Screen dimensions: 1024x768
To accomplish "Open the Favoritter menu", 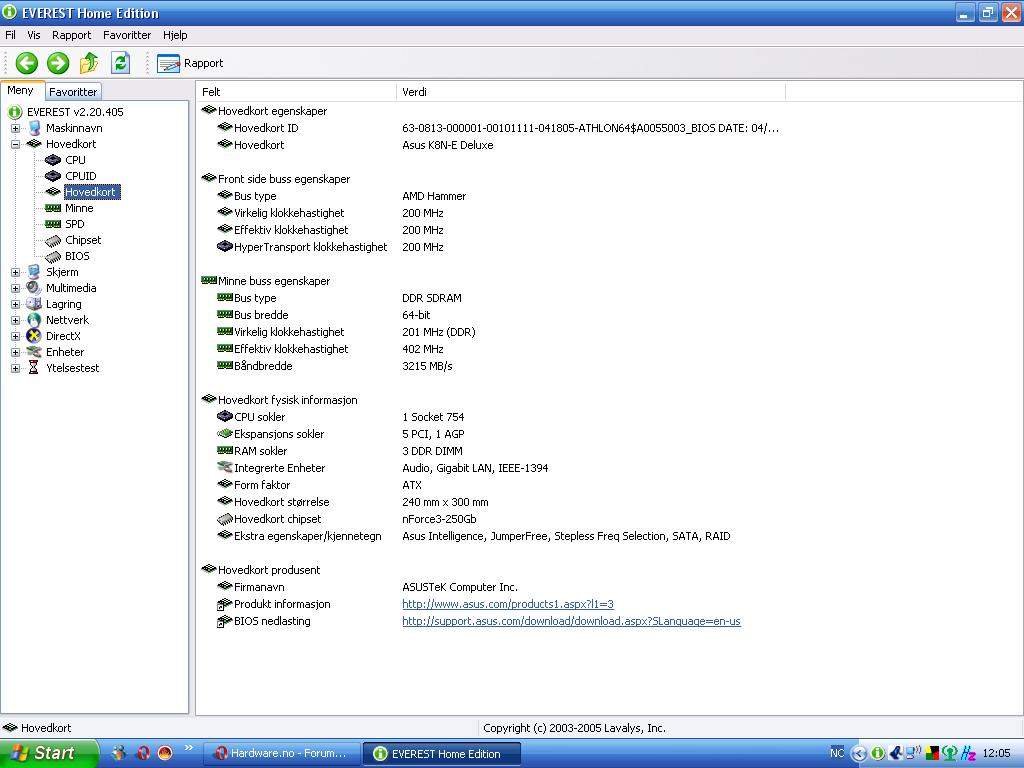I will coord(126,35).
